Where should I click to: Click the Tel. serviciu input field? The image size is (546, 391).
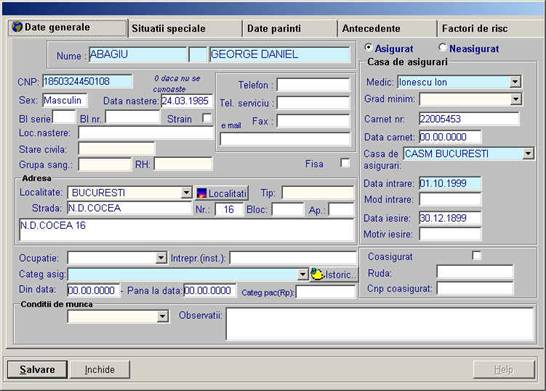[313, 103]
